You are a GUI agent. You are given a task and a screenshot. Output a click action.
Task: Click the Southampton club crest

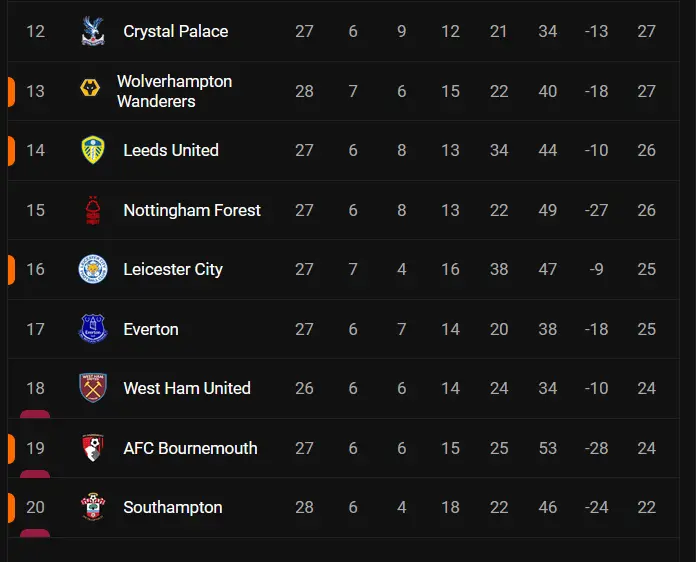pos(93,507)
